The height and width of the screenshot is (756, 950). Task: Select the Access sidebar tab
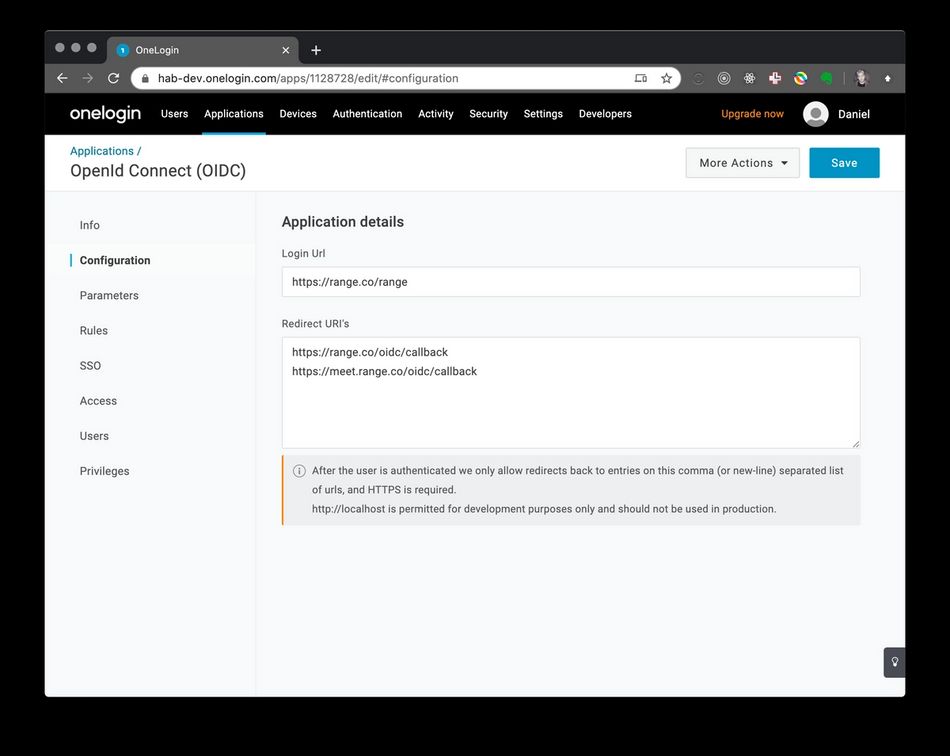98,401
